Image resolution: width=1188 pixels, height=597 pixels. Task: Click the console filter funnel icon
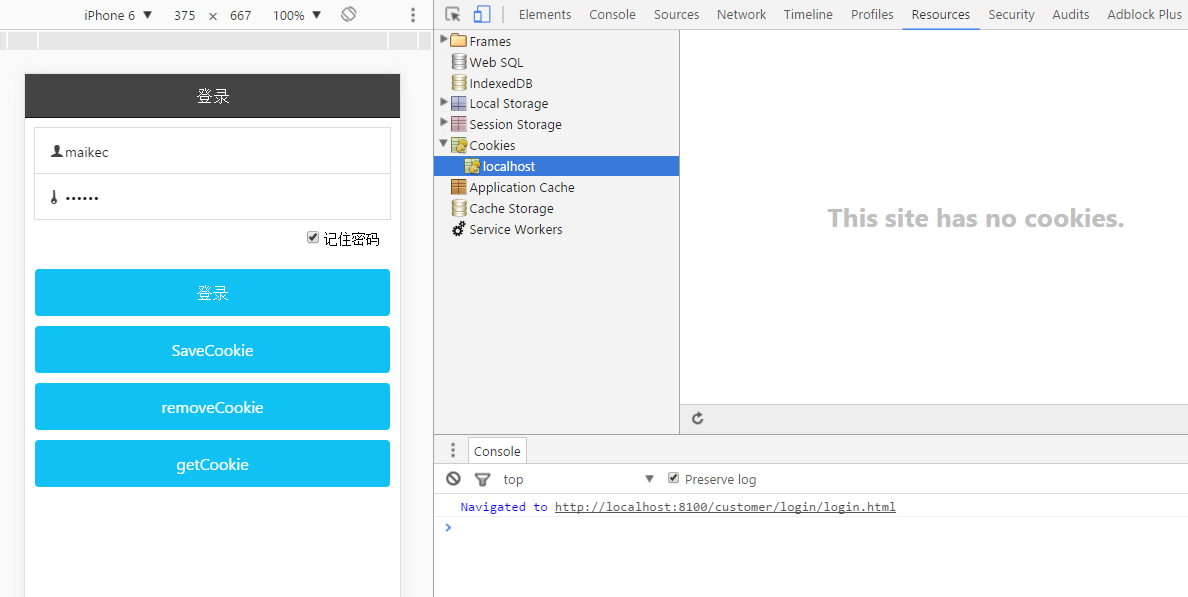pos(482,479)
